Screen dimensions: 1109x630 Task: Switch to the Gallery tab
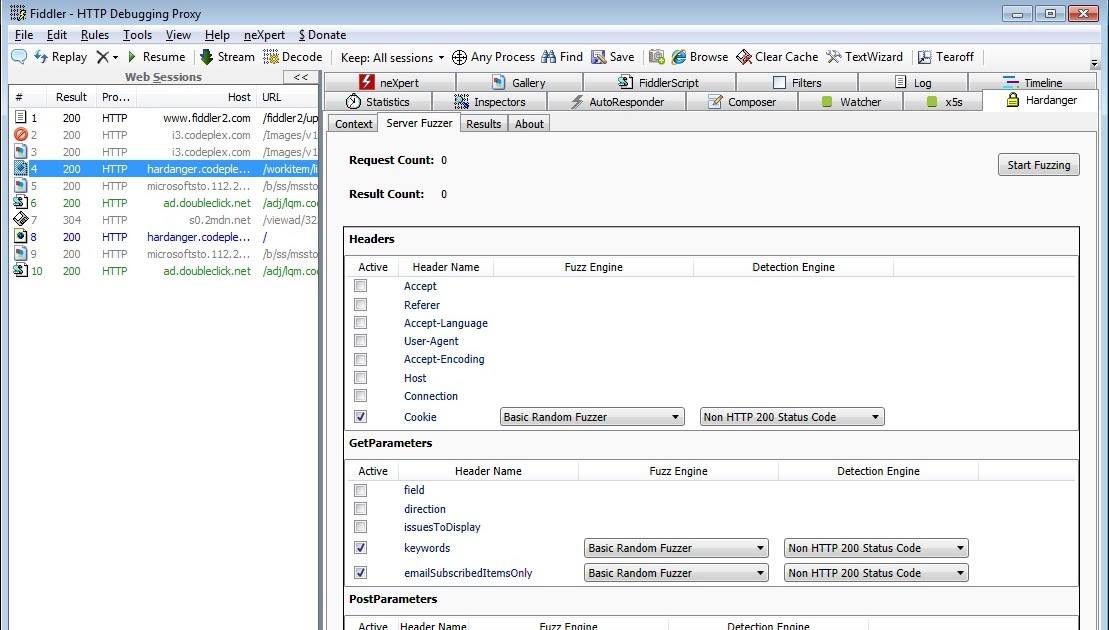click(x=519, y=82)
